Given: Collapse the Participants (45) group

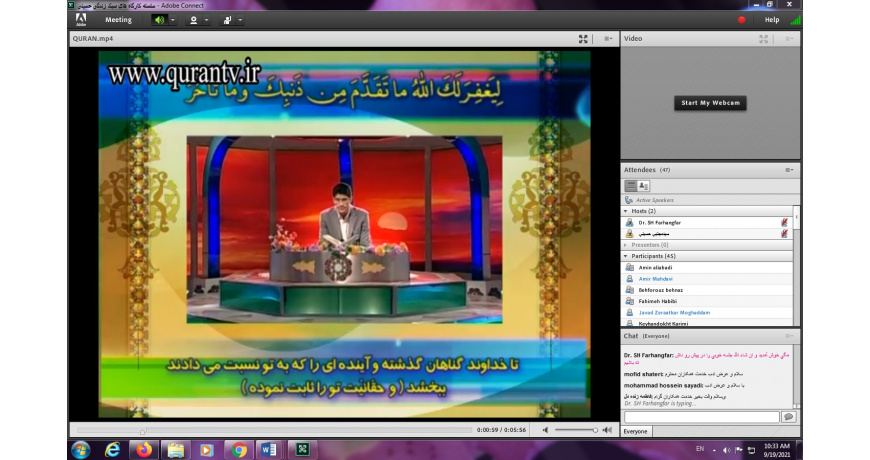Looking at the screenshot, I should coord(626,256).
